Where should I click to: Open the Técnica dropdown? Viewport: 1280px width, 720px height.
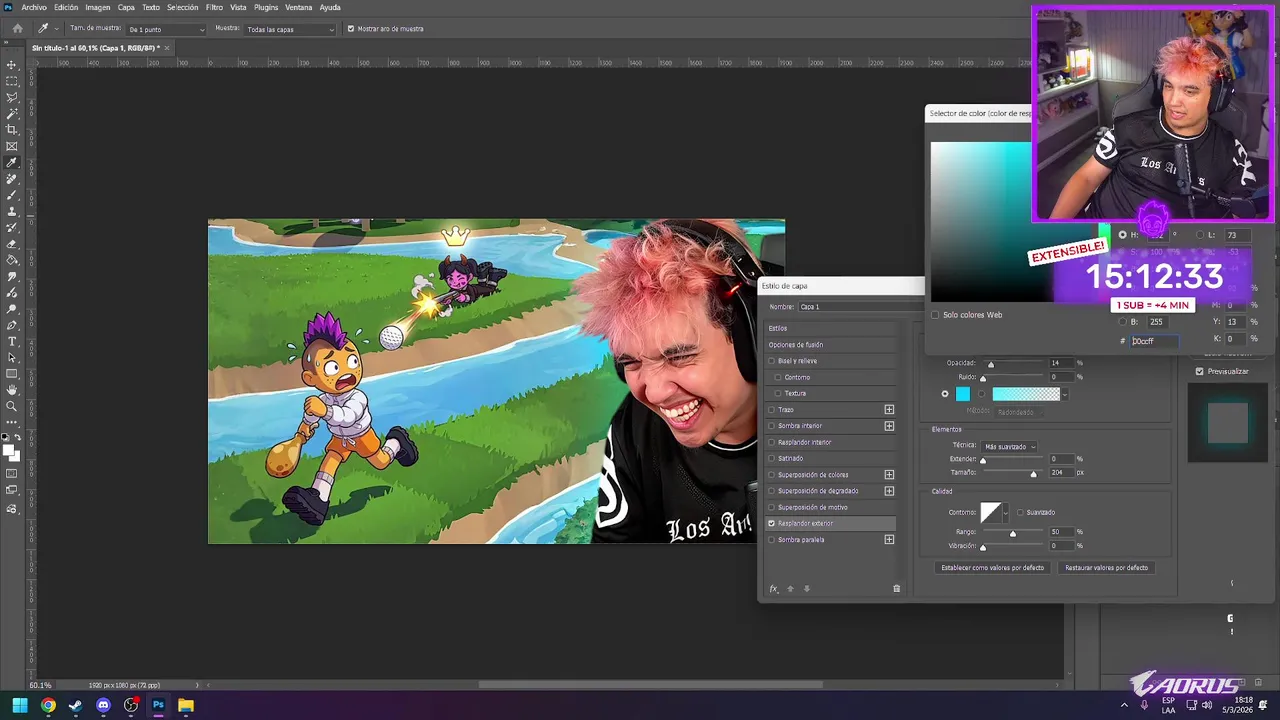point(1008,446)
